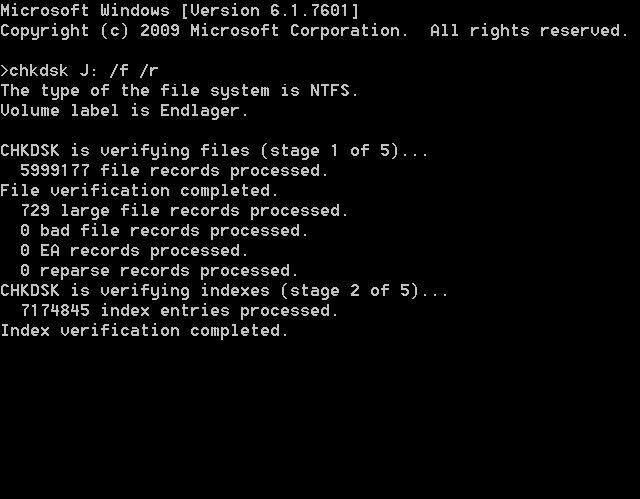Click the '/f' switch in the command
640x499 pixels.
[119, 71]
